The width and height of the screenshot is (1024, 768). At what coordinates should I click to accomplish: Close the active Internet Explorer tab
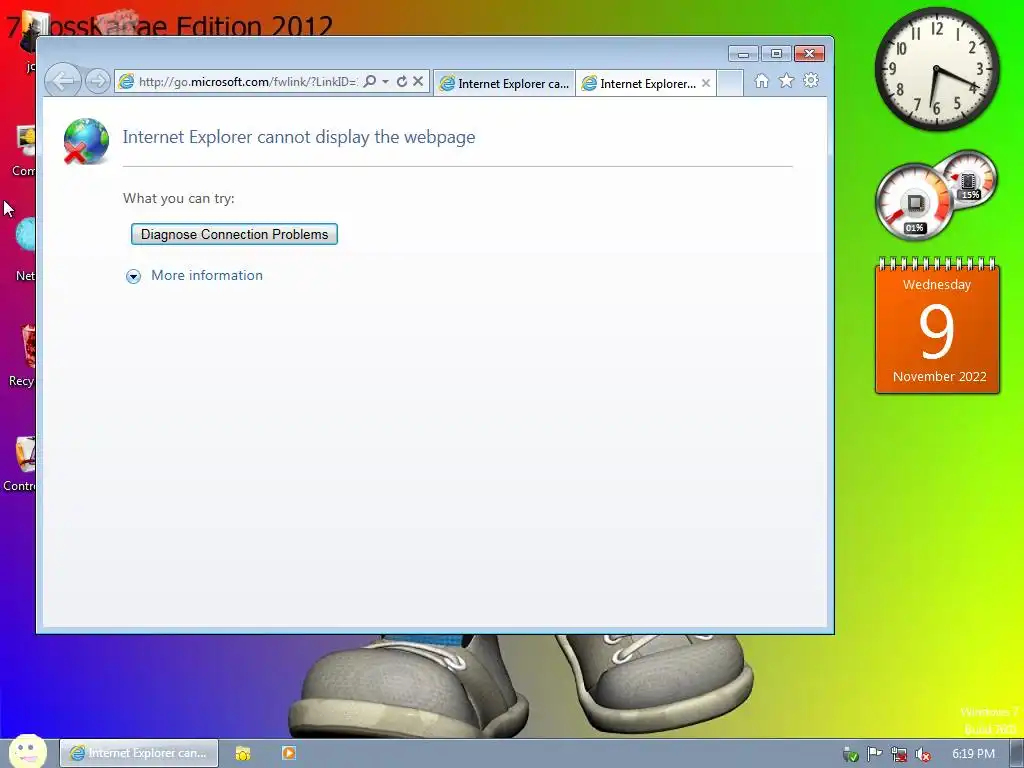[706, 83]
